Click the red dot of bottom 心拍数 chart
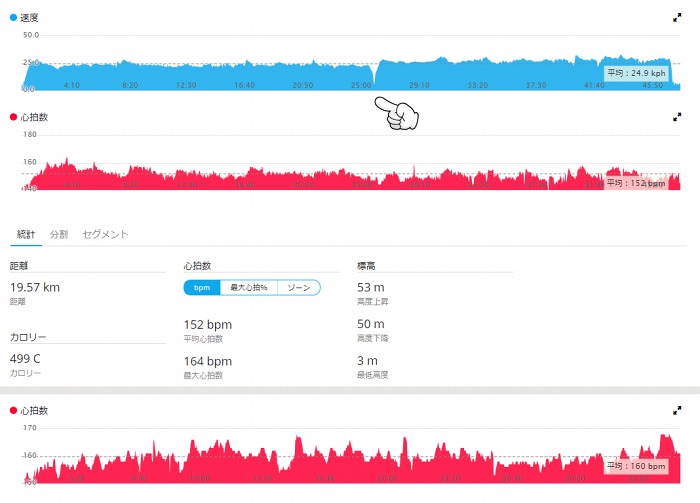The width and height of the screenshot is (700, 503). pyautogui.click(x=13, y=410)
